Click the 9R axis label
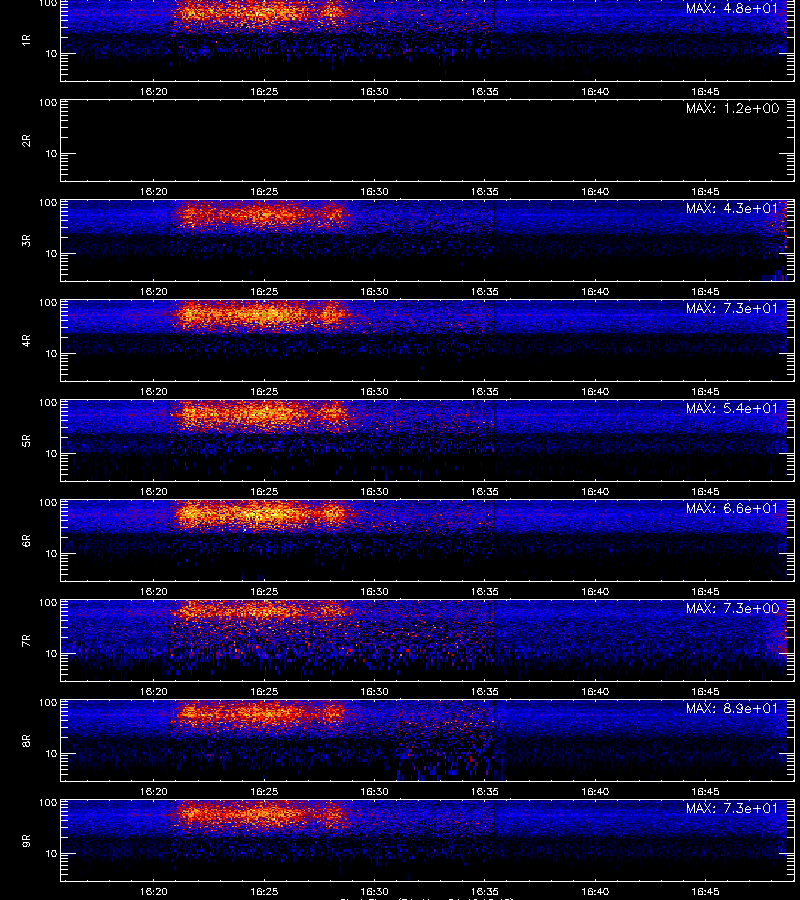The image size is (800, 900). (26, 840)
